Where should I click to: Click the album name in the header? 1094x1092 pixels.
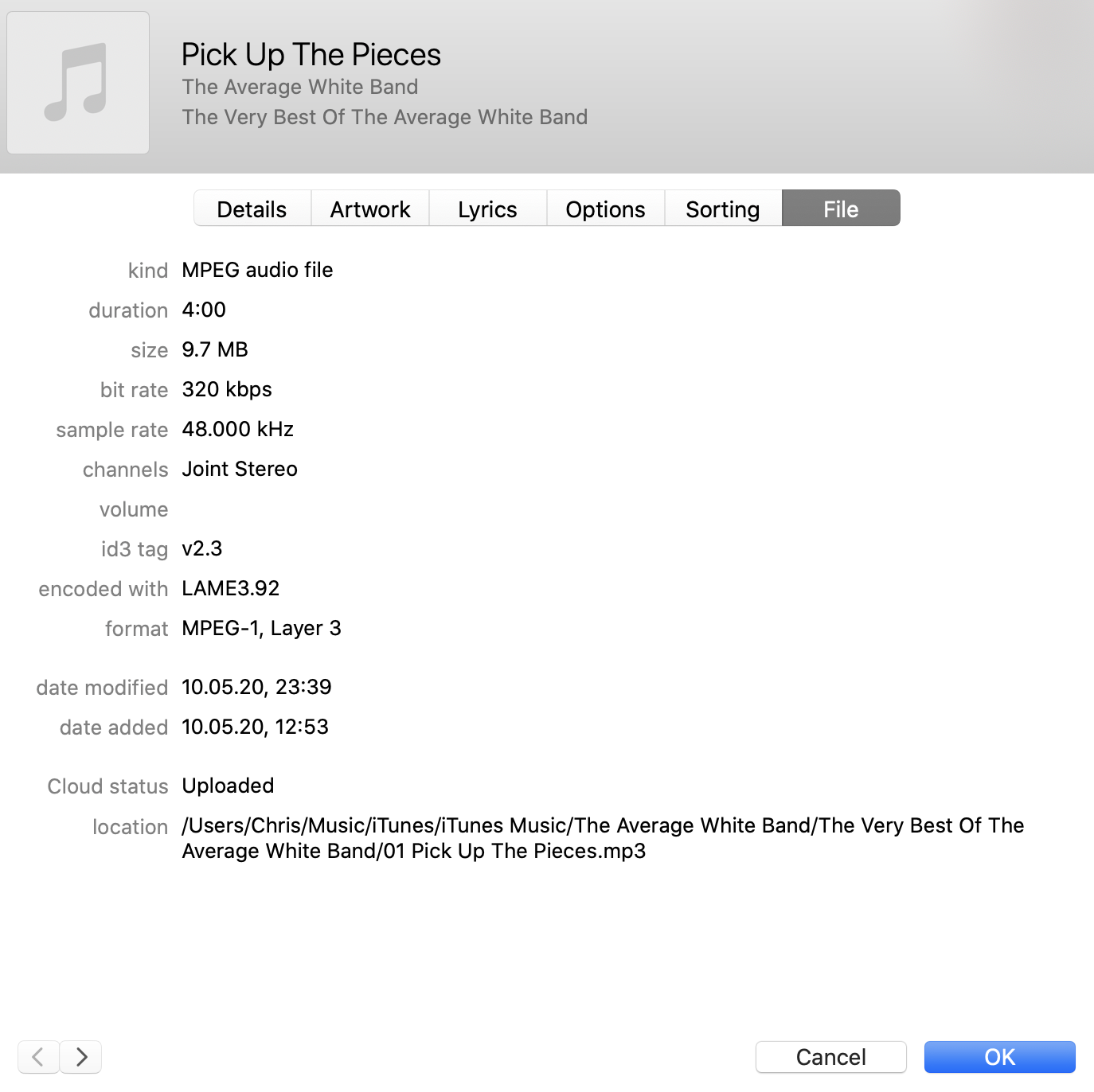[385, 117]
